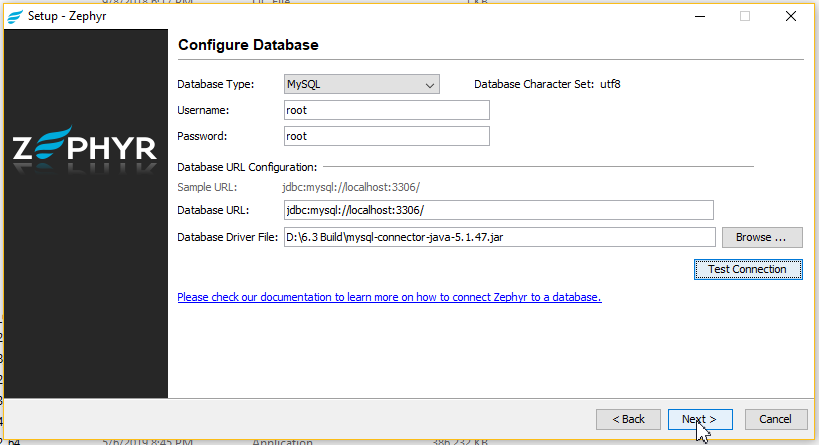Screen dimensions: 819x445
Task: Focus the Password input field
Action: pyautogui.click(x=386, y=136)
